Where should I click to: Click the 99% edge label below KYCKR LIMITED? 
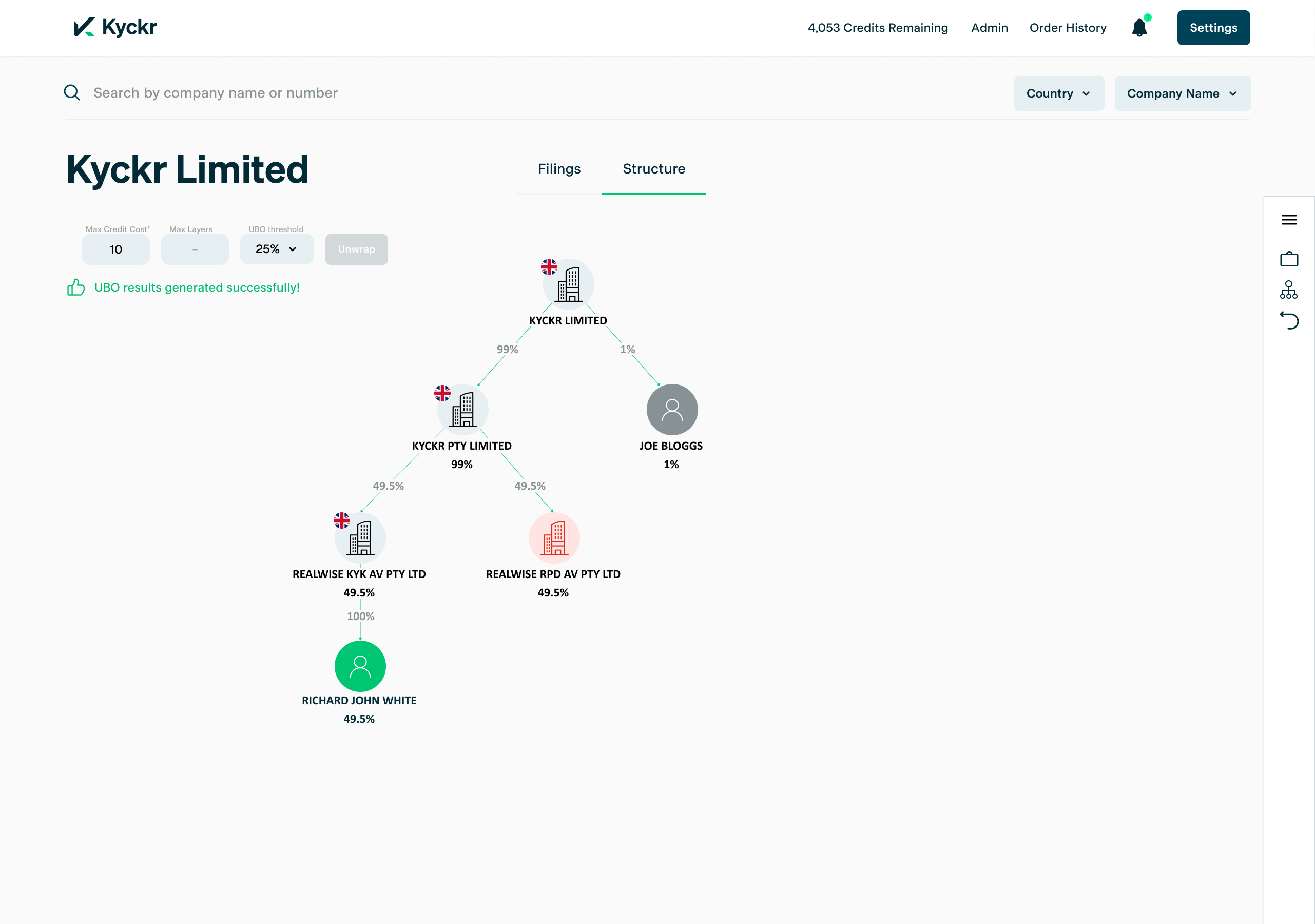pyautogui.click(x=508, y=350)
